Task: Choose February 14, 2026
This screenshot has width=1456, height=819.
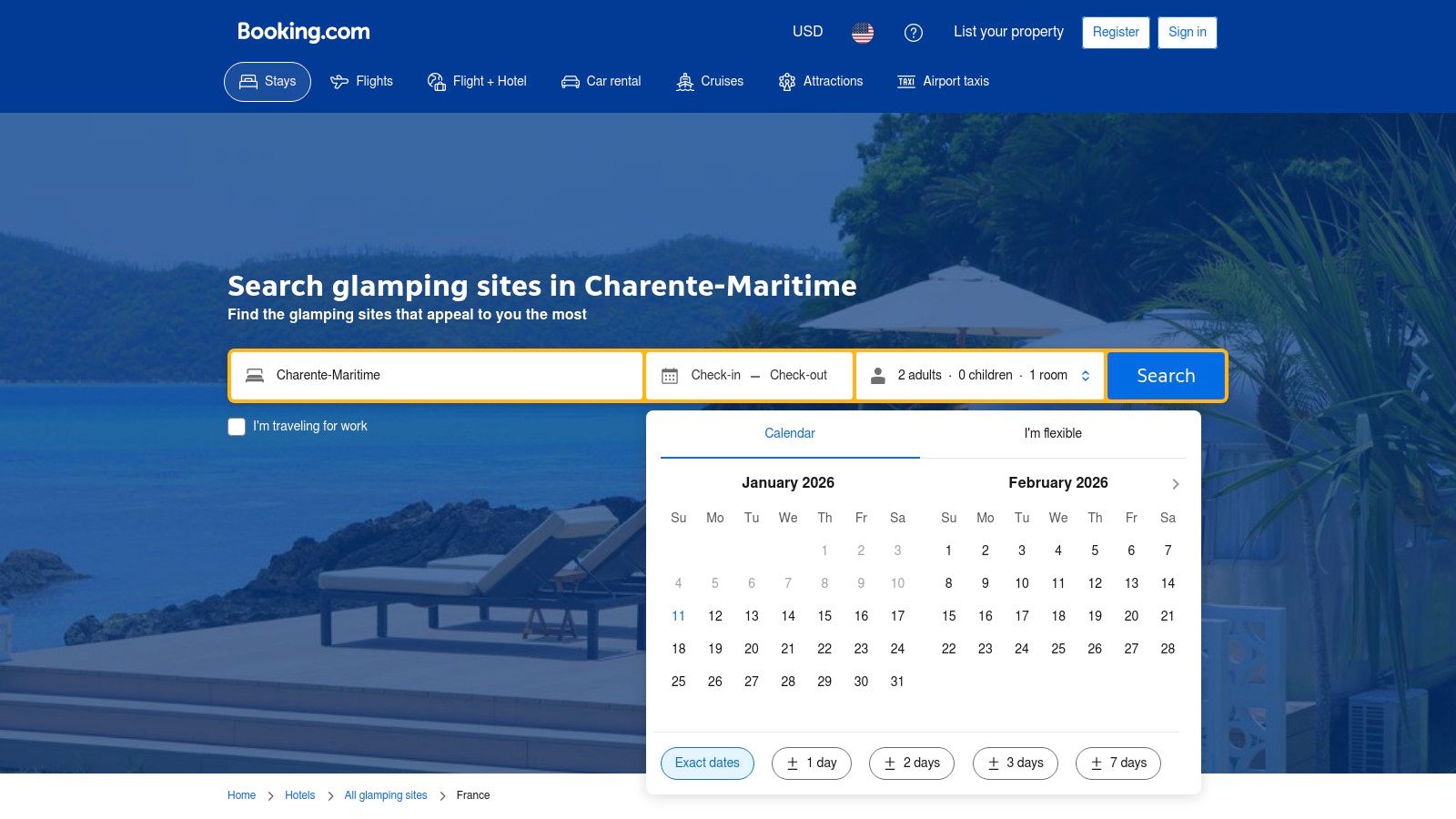Action: (1168, 583)
